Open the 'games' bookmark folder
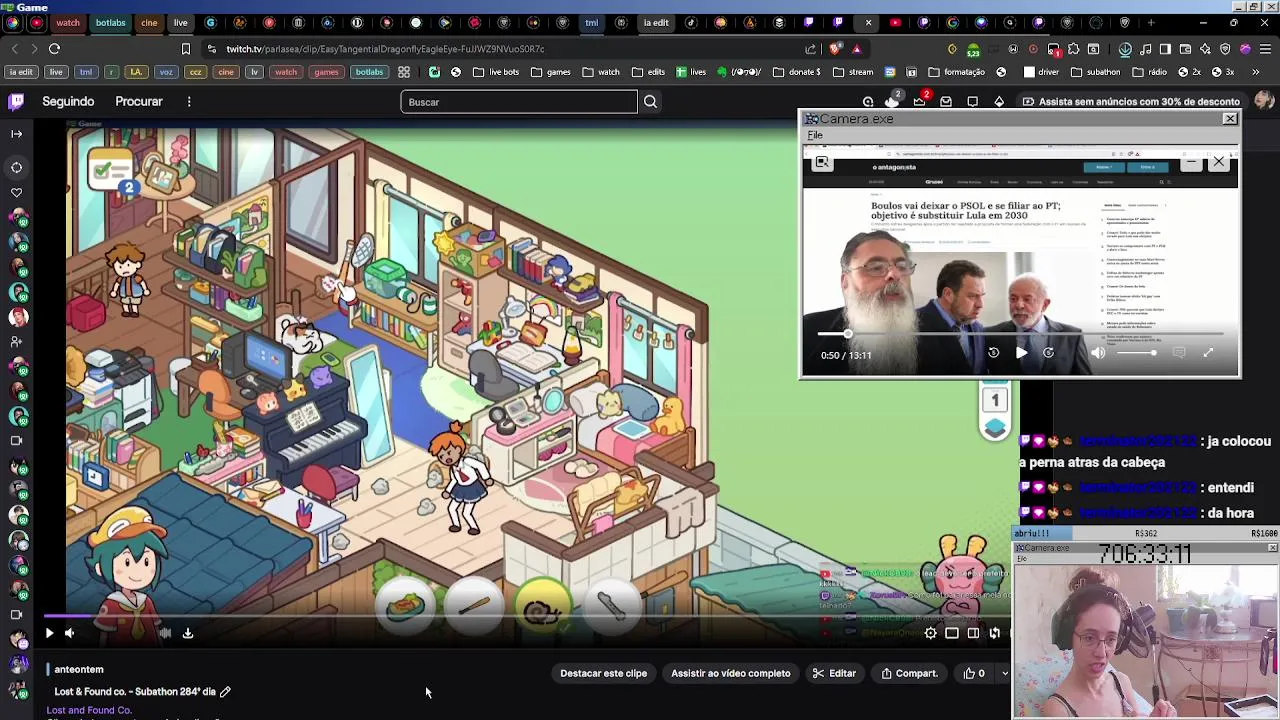 (551, 72)
